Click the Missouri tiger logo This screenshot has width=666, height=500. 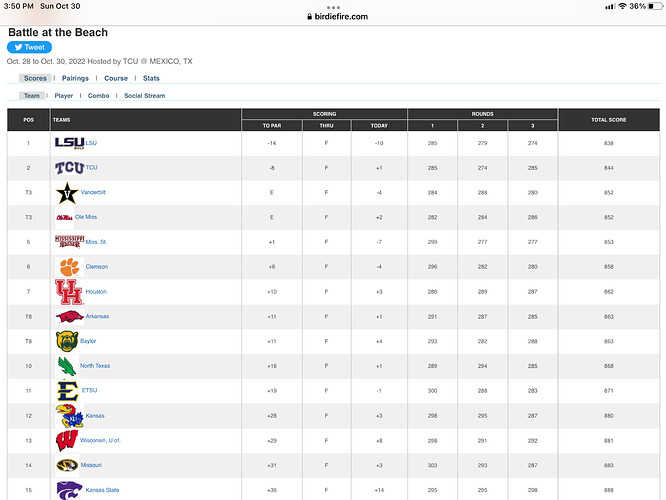pos(67,465)
